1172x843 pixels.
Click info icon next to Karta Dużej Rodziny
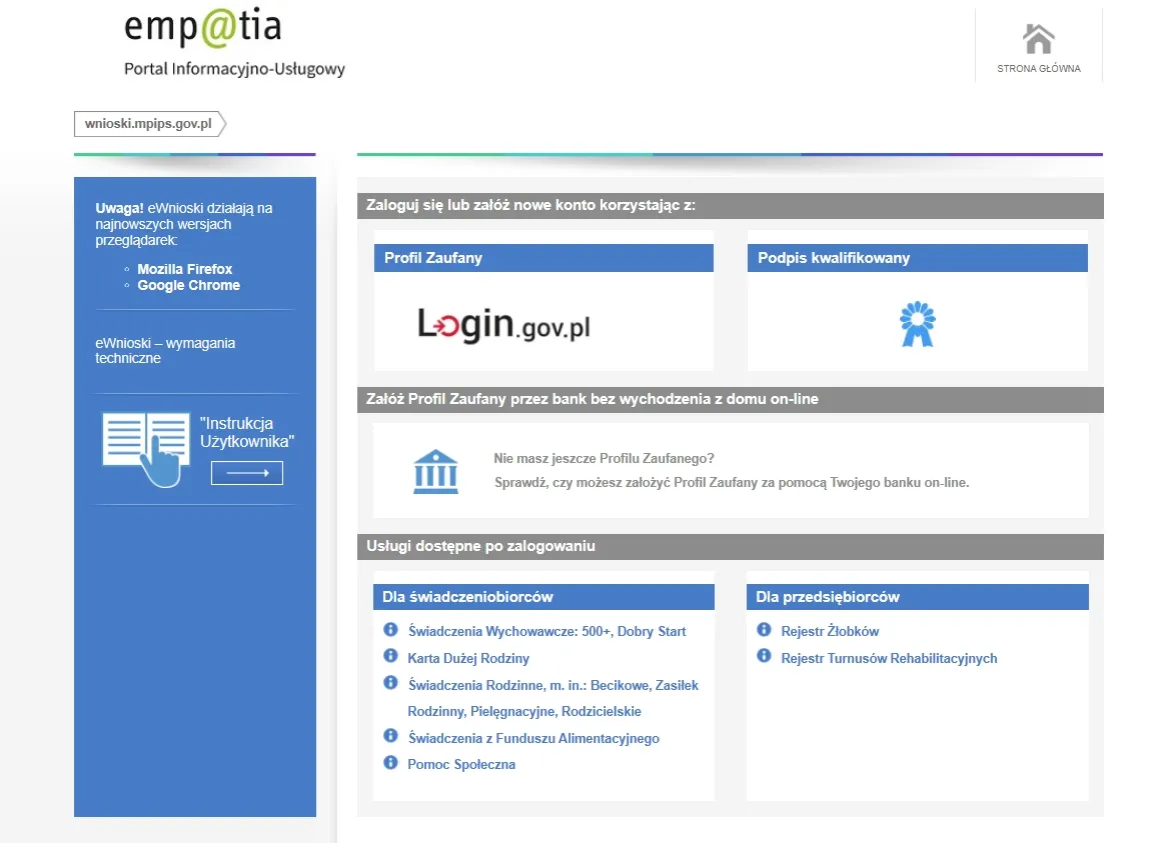tap(391, 656)
